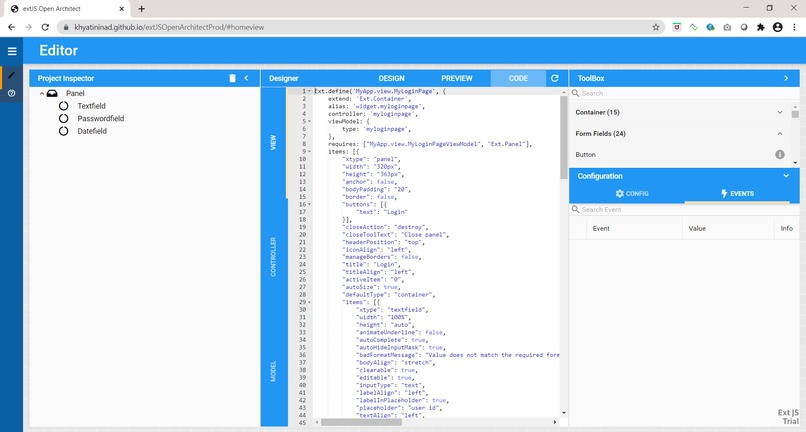The height and width of the screenshot is (432, 806).
Task: Select Passwordfield tree item
Action: point(101,118)
